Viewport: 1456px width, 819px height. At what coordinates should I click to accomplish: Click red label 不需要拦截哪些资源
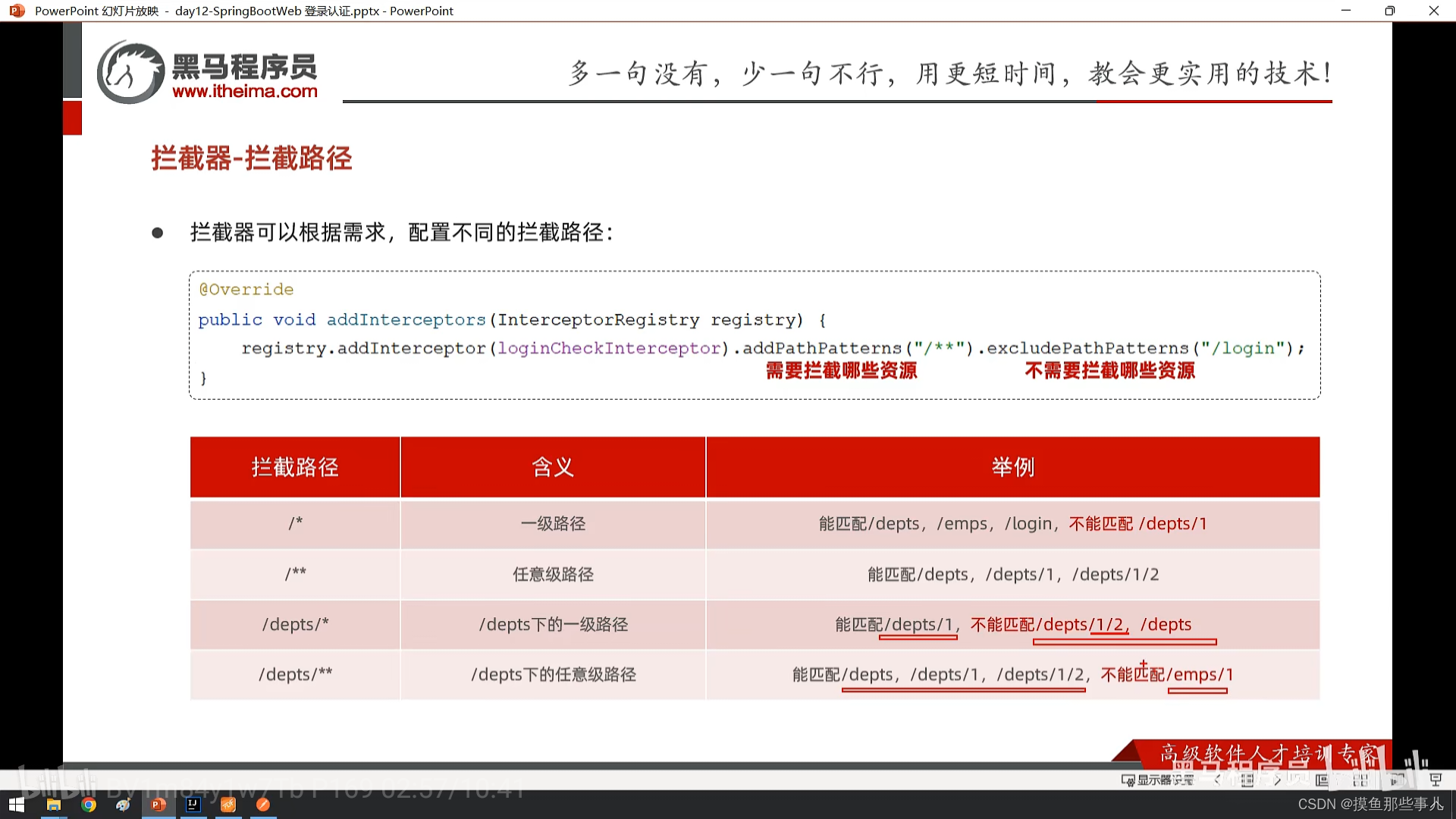click(1109, 370)
